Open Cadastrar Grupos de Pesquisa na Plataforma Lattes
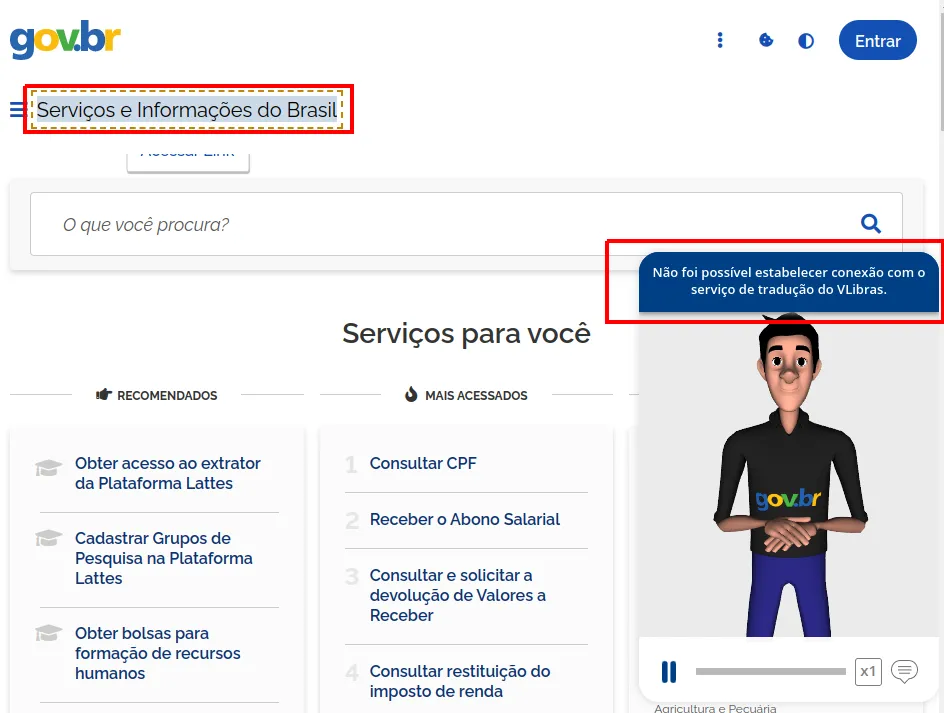Viewport: 944px width, 713px height. coord(164,558)
